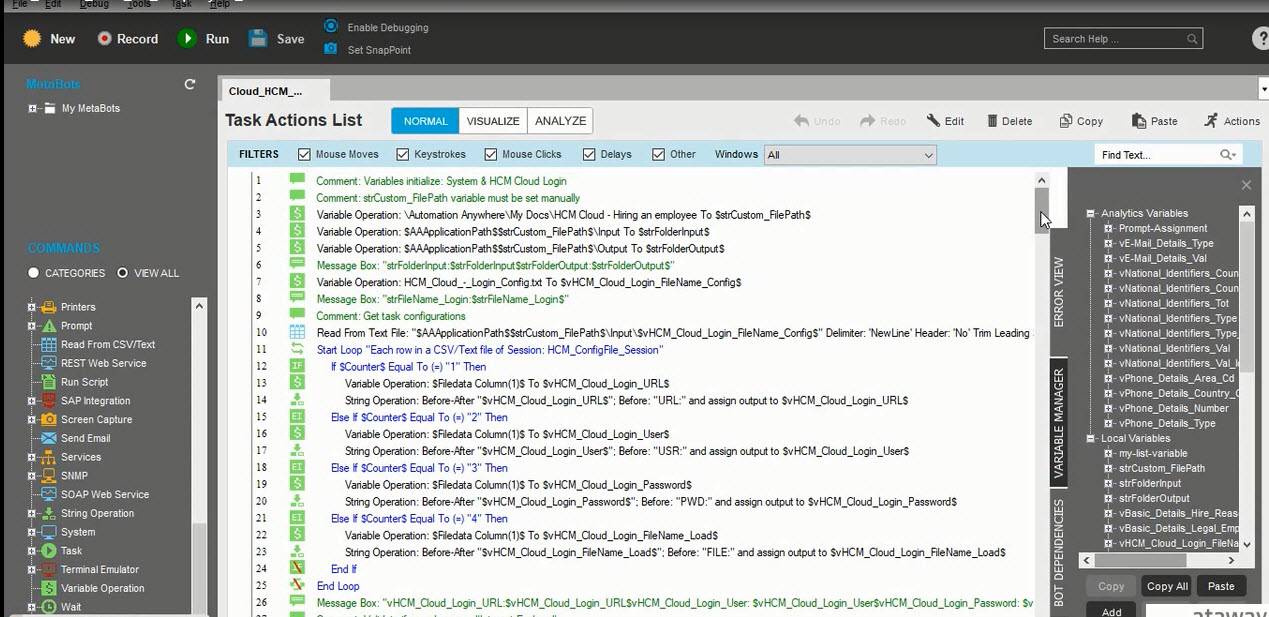Uncheck the Mouse Moves filter
Screen dimensions: 1269x617
[305, 155]
